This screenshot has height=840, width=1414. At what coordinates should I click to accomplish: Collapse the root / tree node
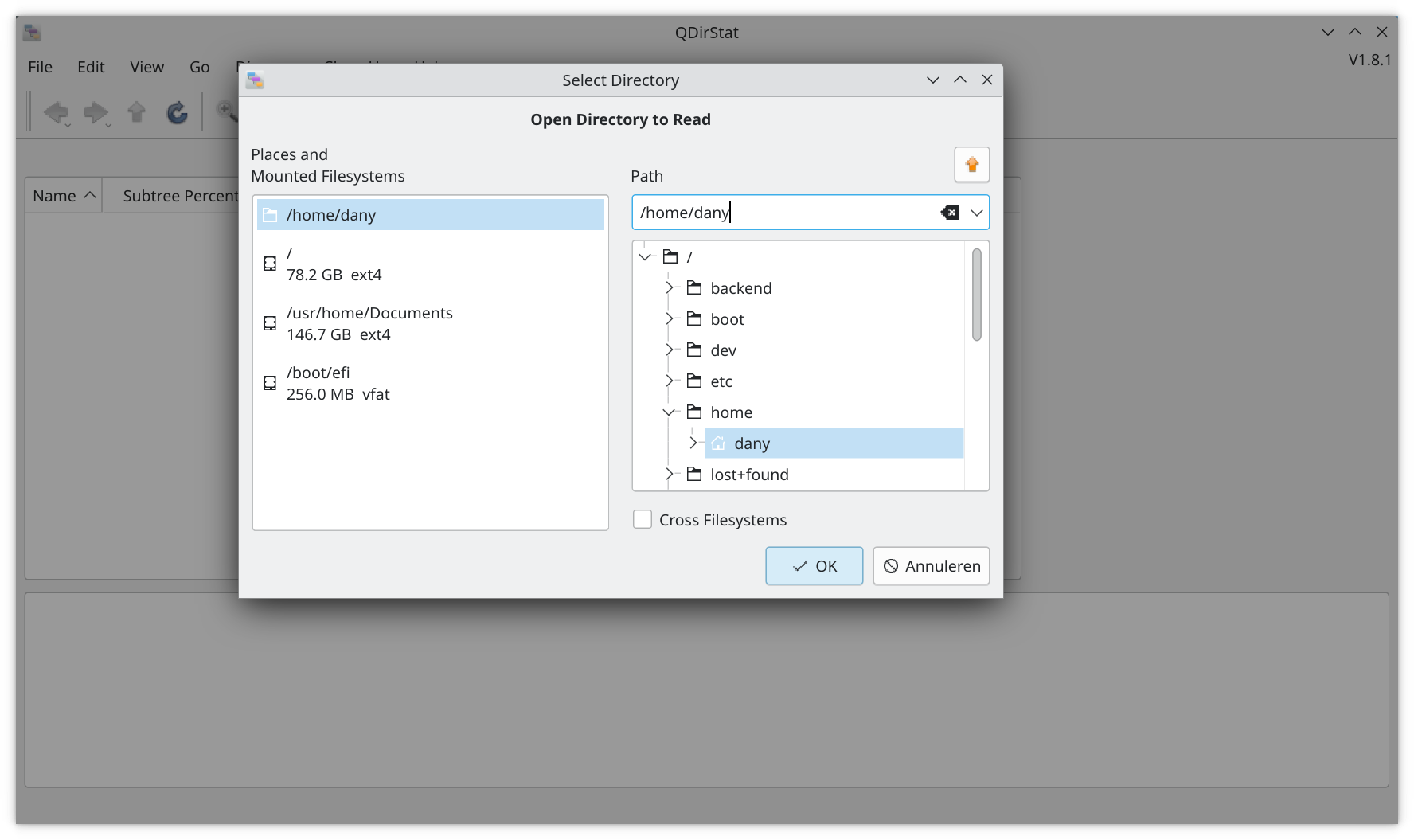(645, 256)
